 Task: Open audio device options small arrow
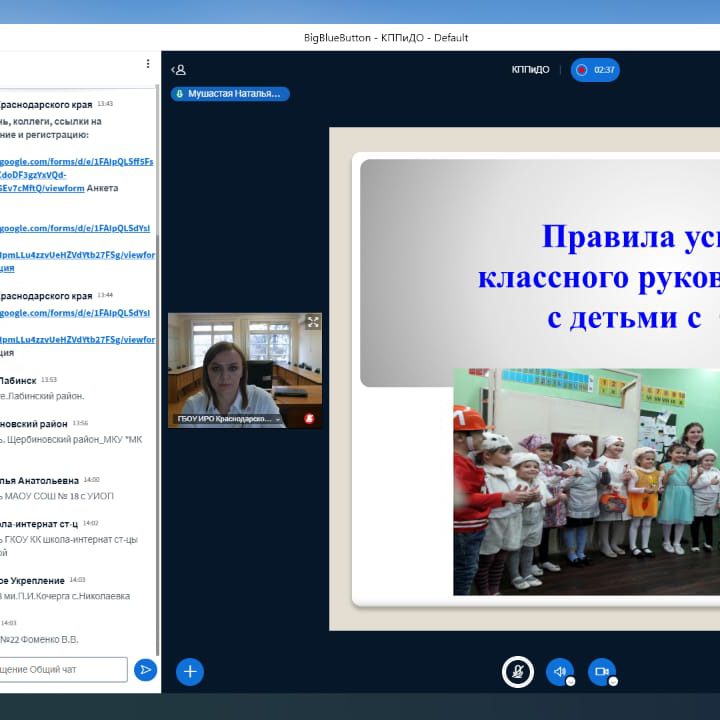pos(571,681)
